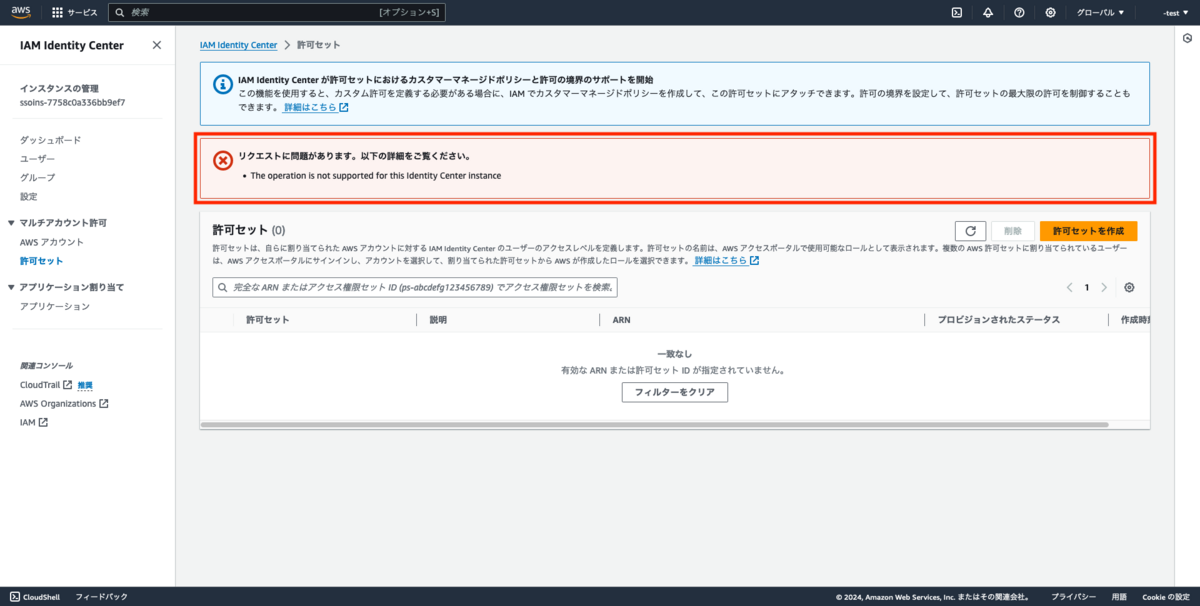
Task: Click the 推奨 badge next to CloudTrail
Action: point(85,385)
